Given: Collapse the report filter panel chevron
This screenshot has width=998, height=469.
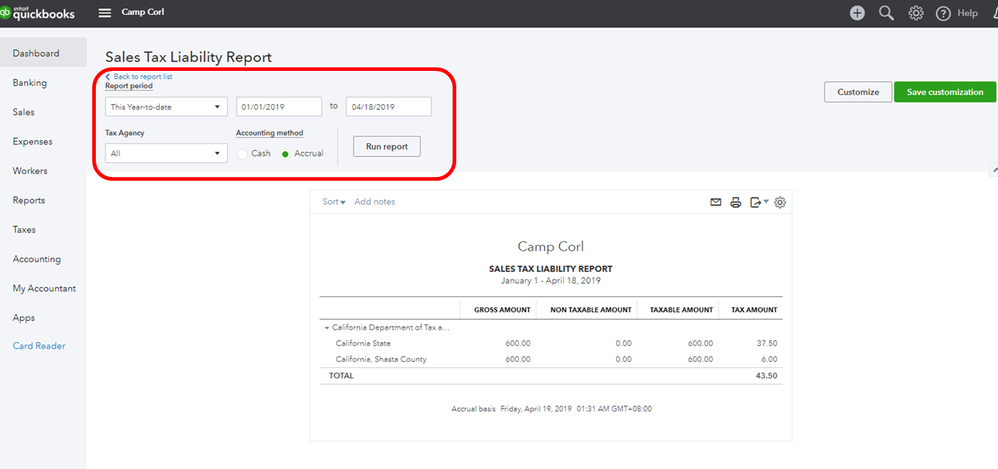Looking at the screenshot, I should point(994,169).
